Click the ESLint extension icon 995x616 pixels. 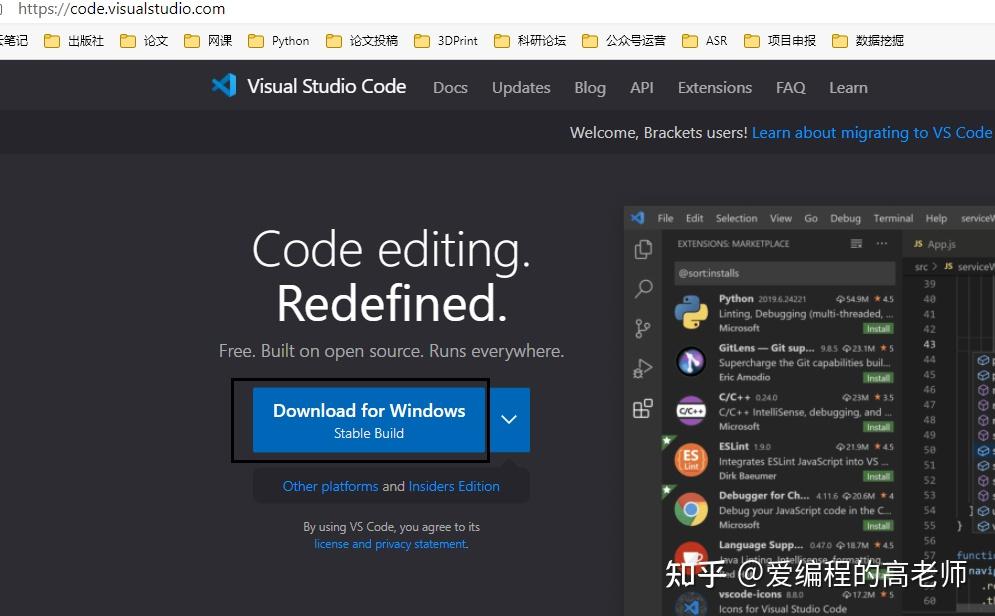(x=691, y=460)
